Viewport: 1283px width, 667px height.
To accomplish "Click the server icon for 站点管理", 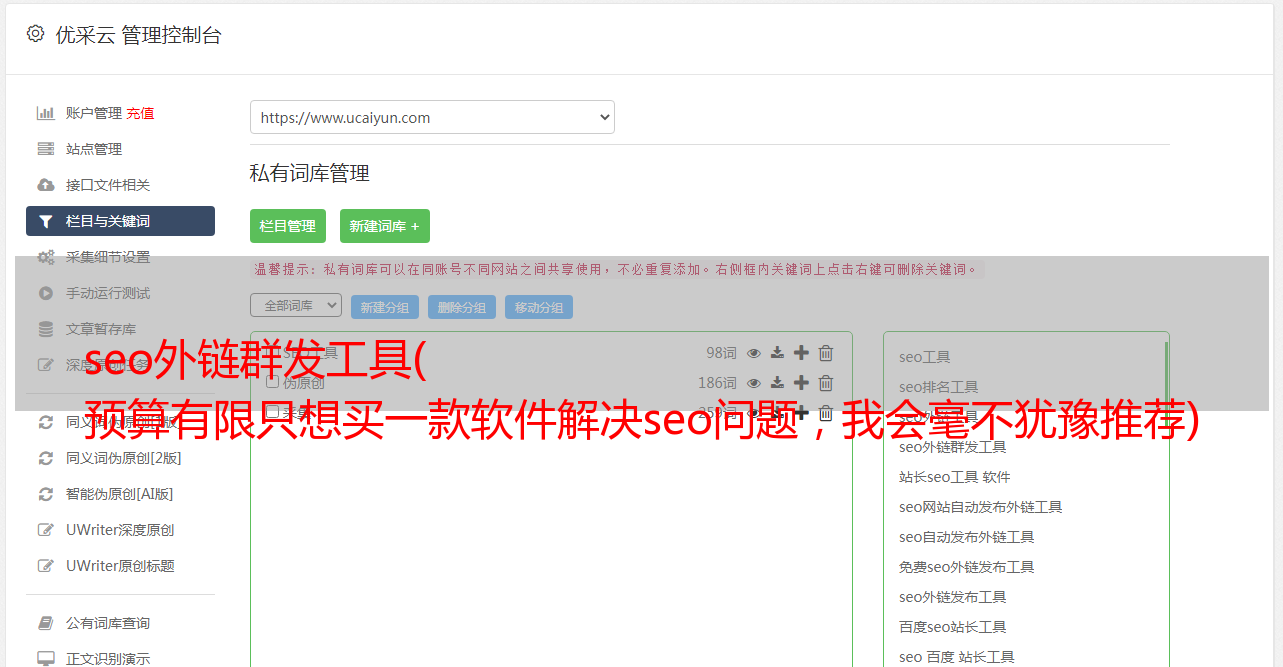I will tap(46, 149).
